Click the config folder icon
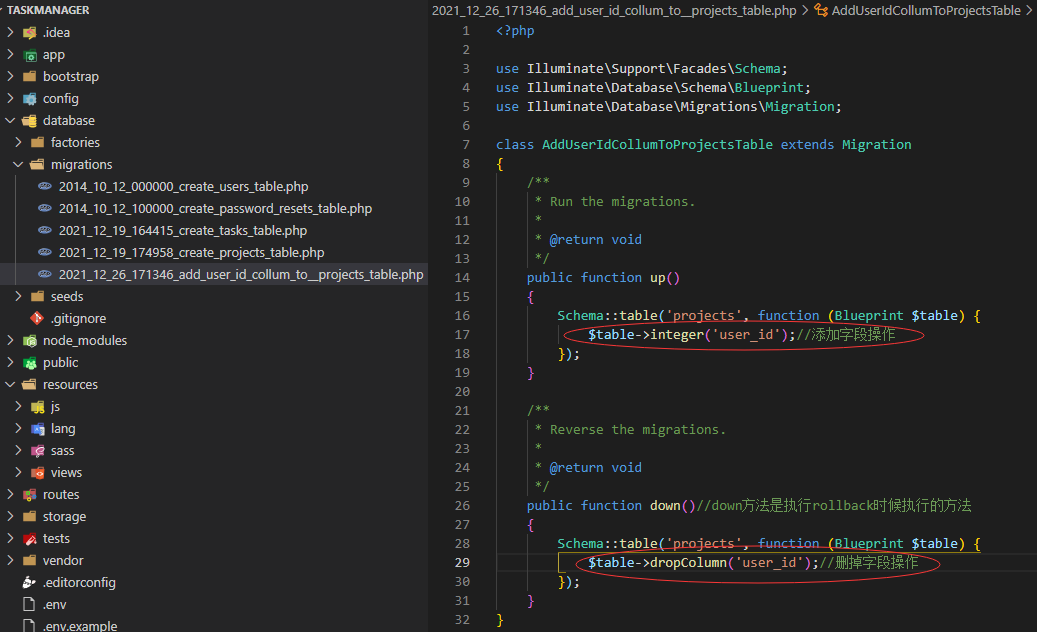 (30, 99)
